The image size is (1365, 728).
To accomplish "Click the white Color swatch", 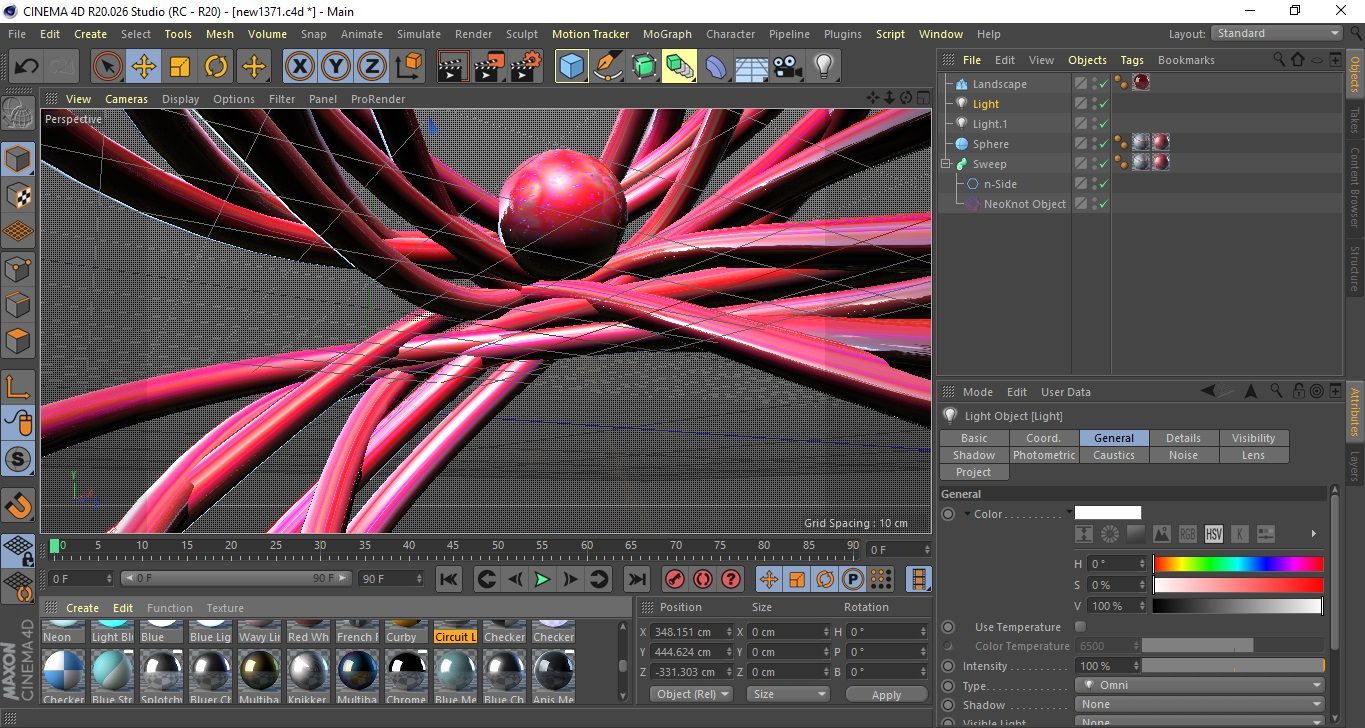I will click(1107, 513).
